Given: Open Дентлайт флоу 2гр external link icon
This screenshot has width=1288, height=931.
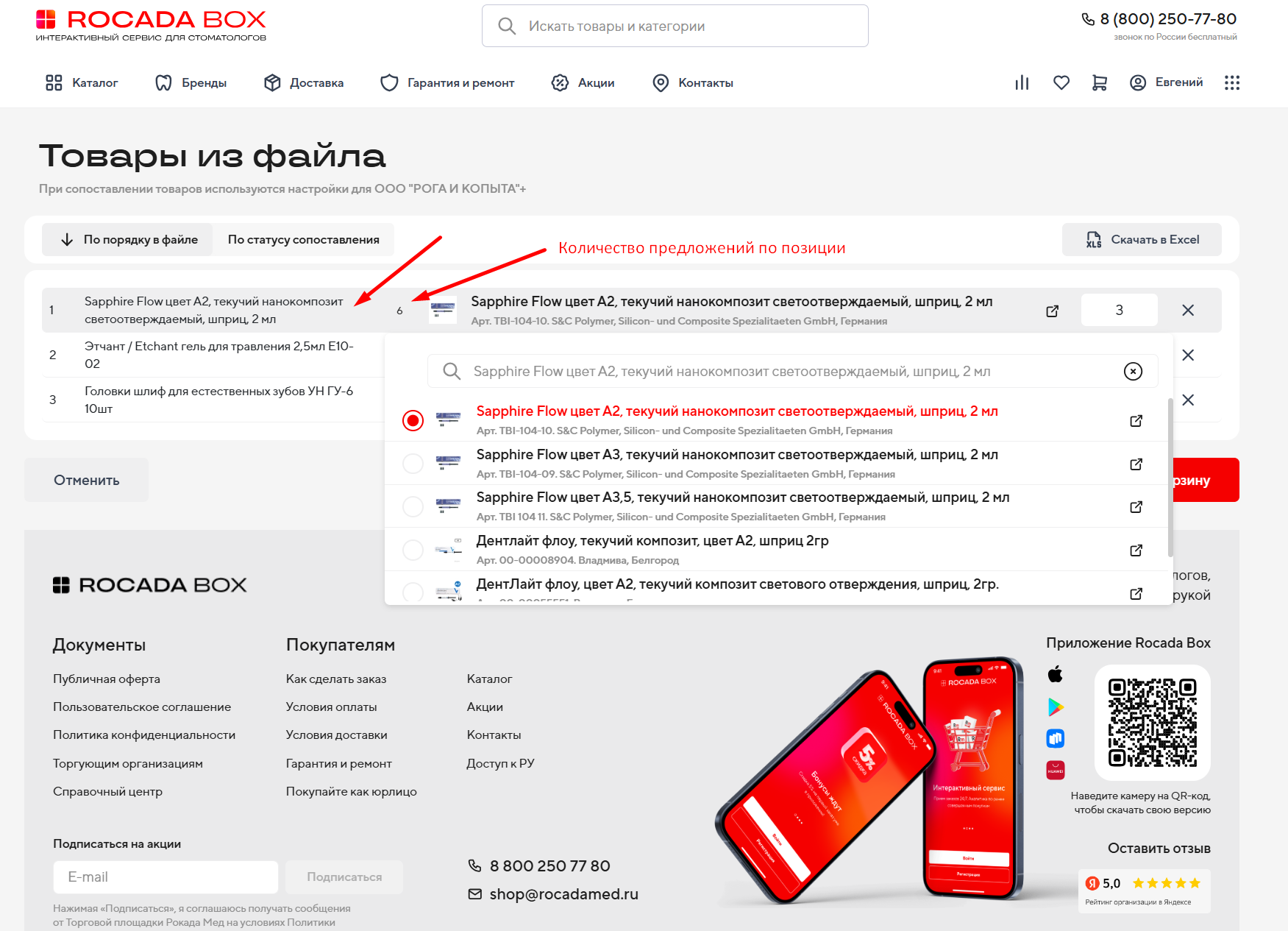Looking at the screenshot, I should pyautogui.click(x=1136, y=550).
